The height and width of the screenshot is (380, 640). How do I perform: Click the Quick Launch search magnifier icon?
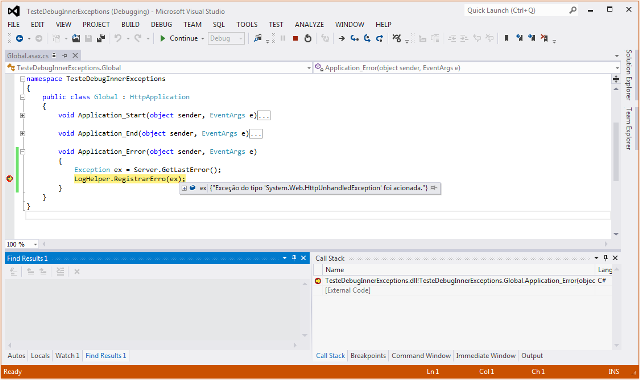573,10
